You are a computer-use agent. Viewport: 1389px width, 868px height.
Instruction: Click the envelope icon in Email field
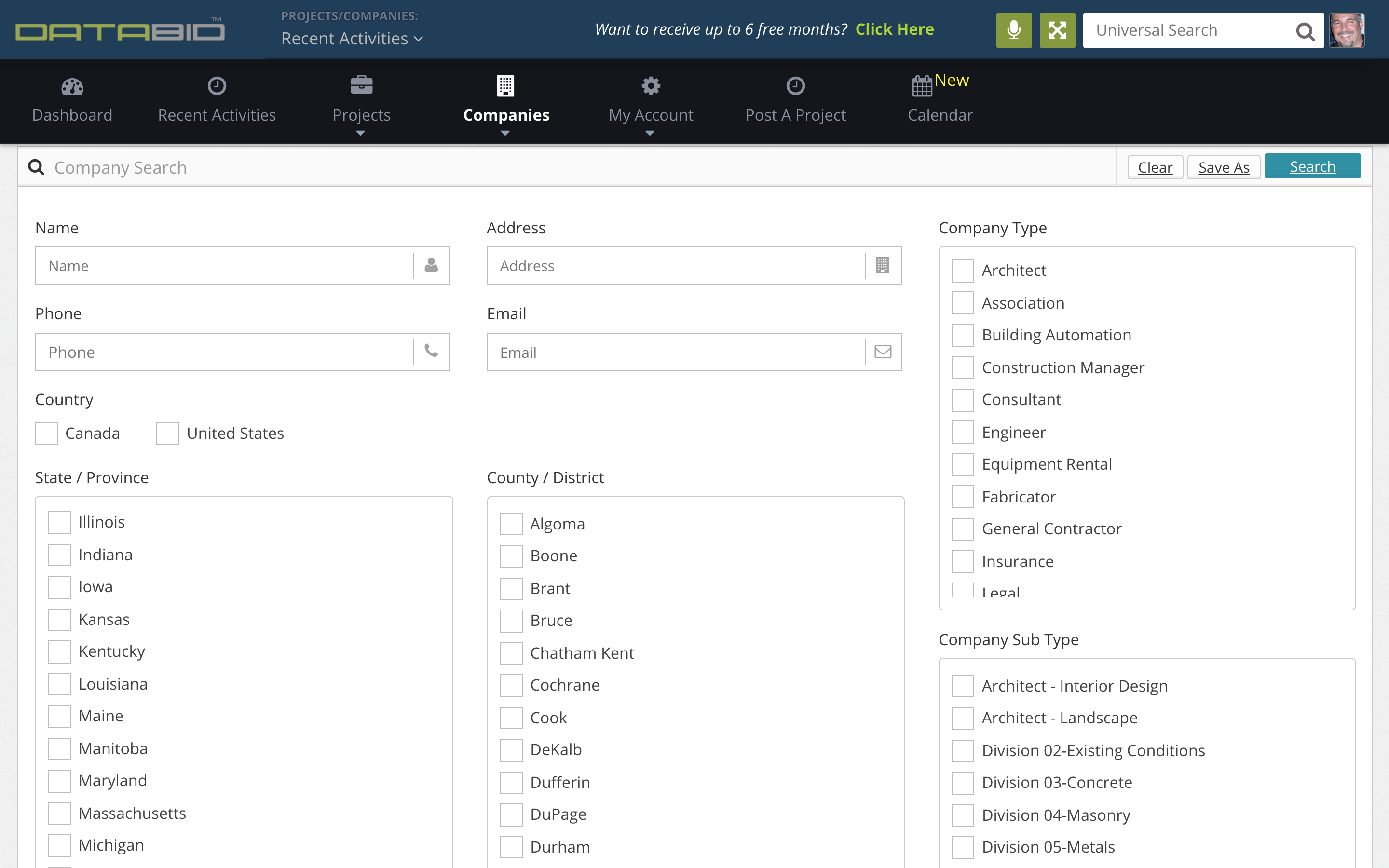pos(883,352)
